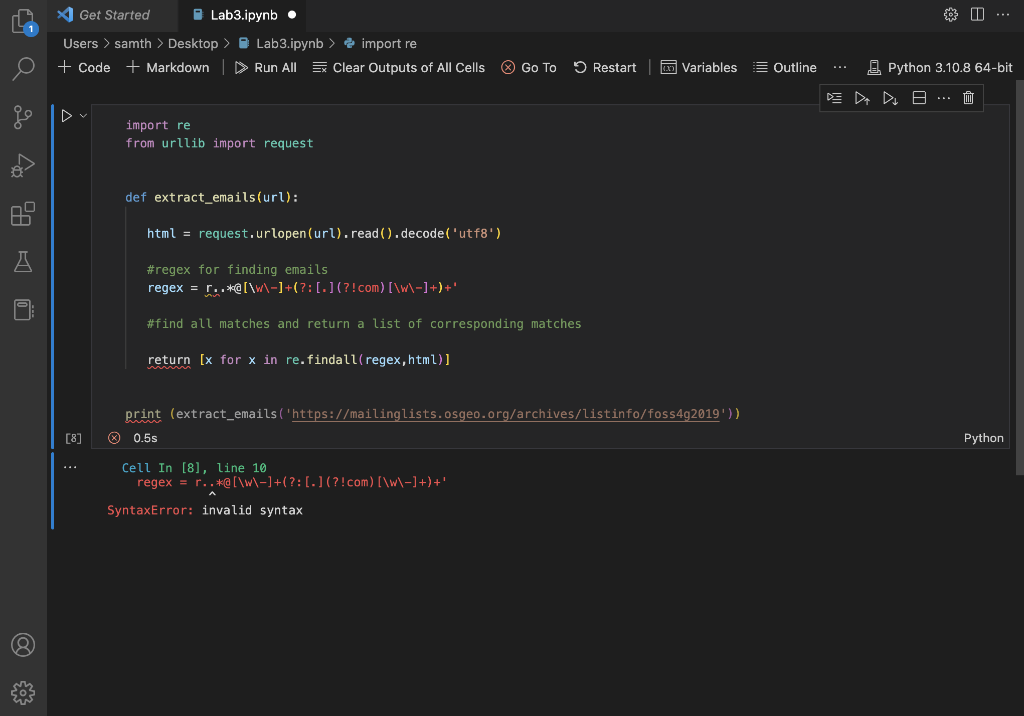This screenshot has height=716, width=1024.
Task: Open the Explorer view in activity bar
Action: pyautogui.click(x=24, y=22)
